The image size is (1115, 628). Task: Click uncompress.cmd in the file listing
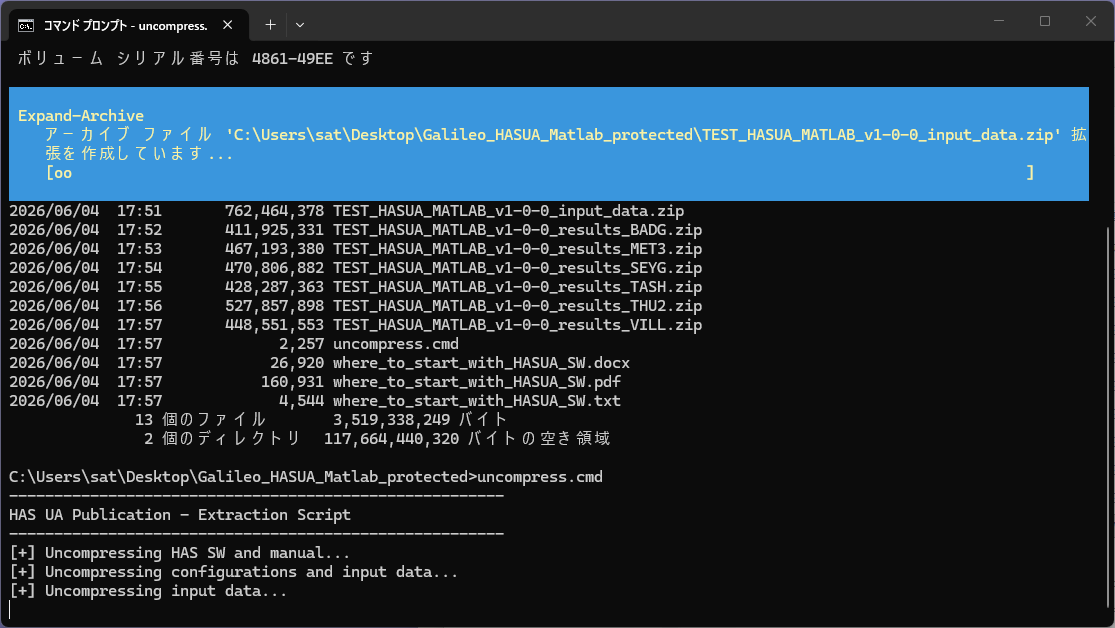point(396,344)
